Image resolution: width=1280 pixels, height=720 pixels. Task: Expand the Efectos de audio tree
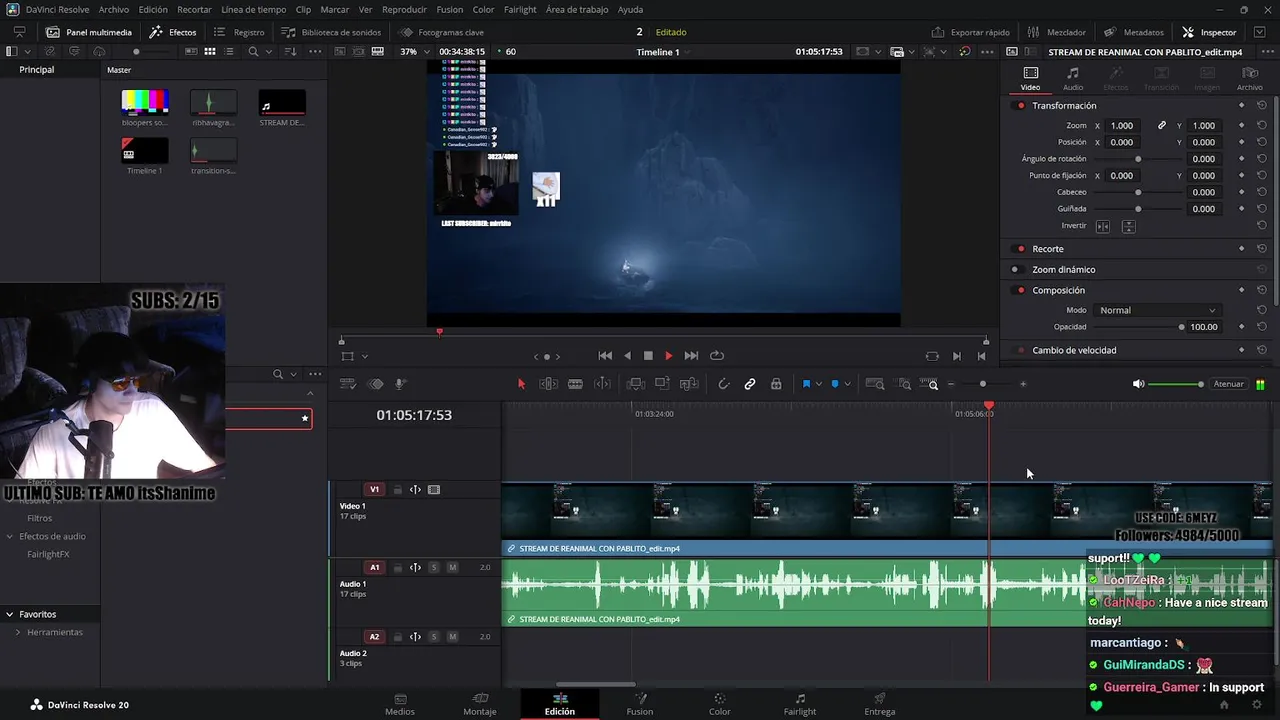click(10, 536)
